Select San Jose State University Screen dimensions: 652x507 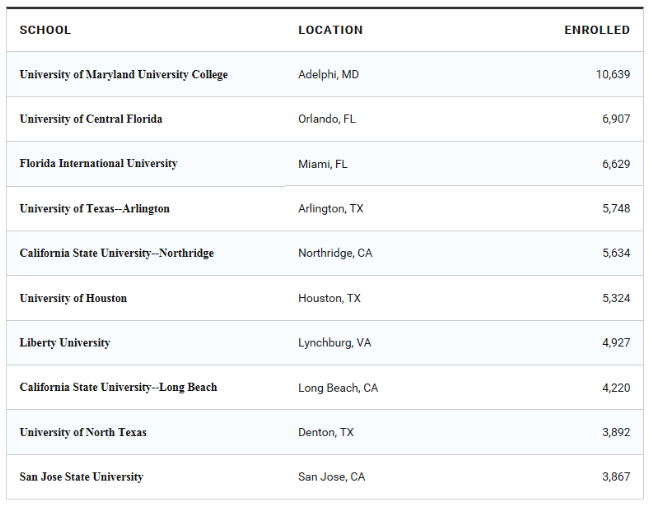click(81, 477)
